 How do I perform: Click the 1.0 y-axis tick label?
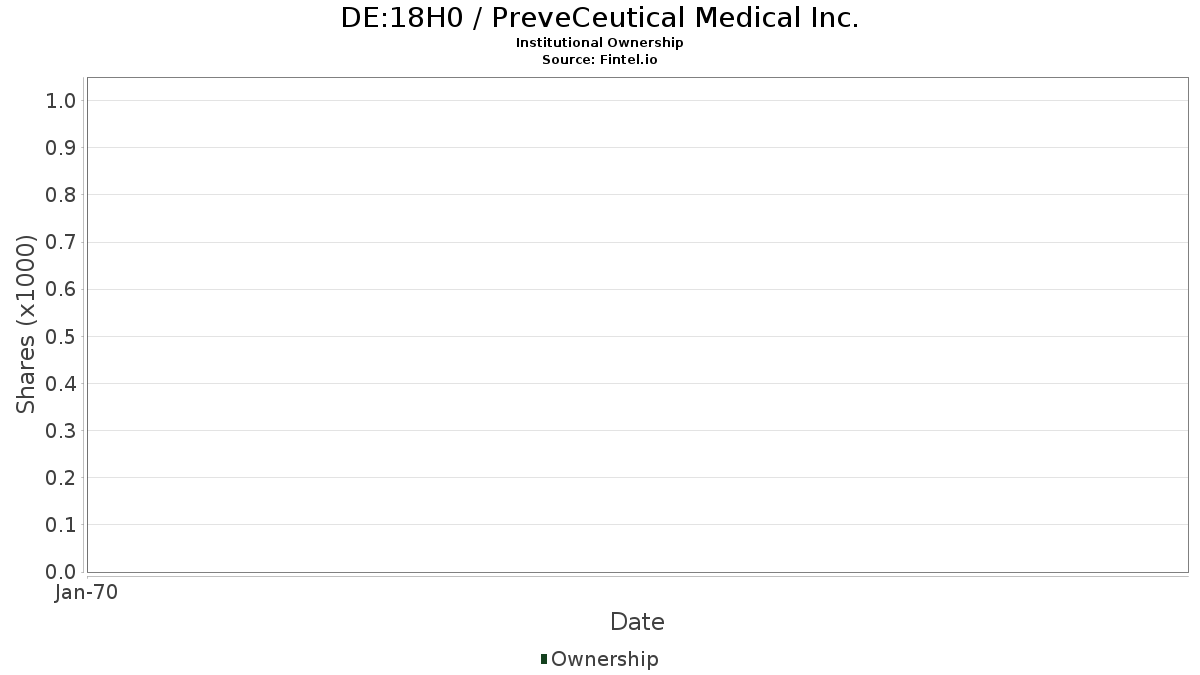pos(61,100)
